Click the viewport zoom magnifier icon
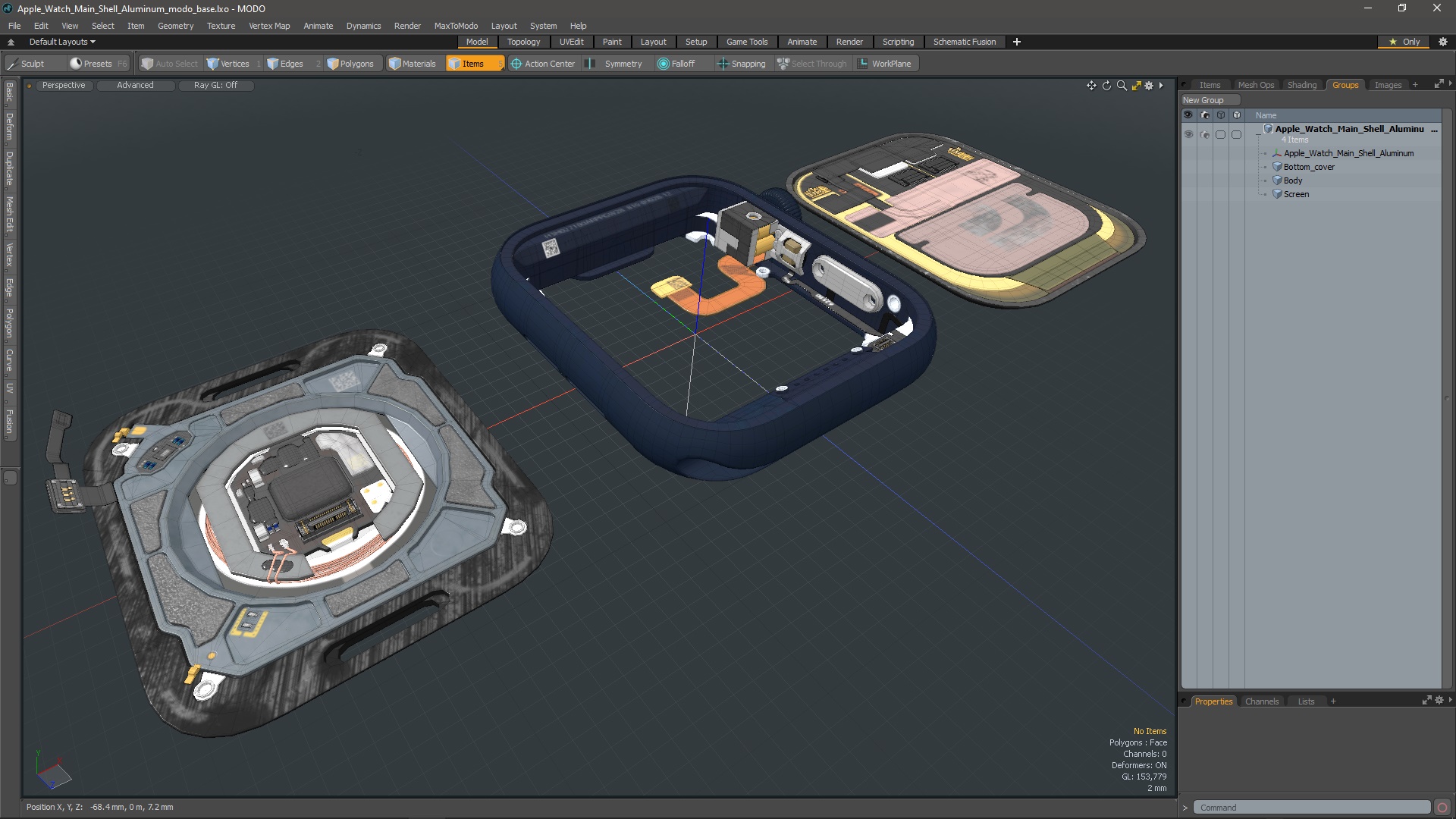 (1122, 86)
